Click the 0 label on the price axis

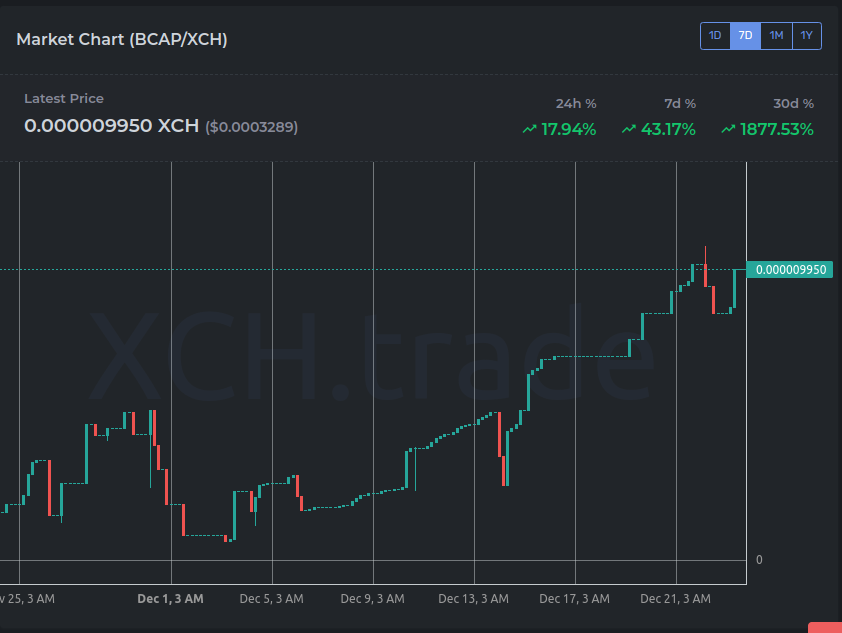tap(759, 560)
